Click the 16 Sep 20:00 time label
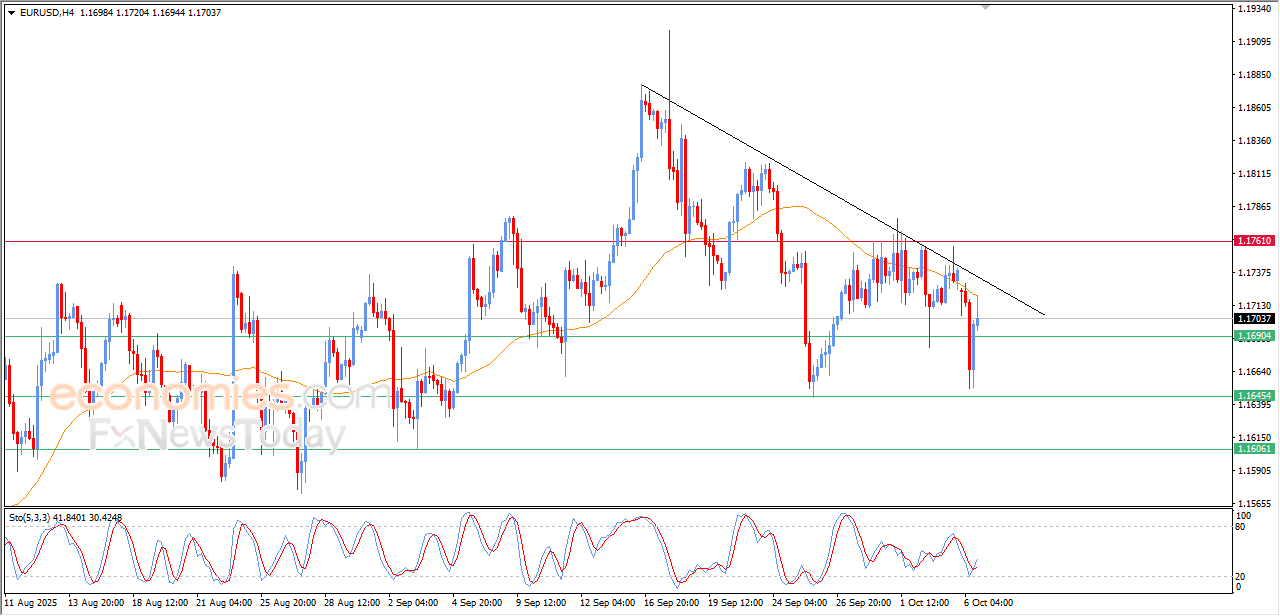Image resolution: width=1280 pixels, height=616 pixels. pyautogui.click(x=670, y=603)
